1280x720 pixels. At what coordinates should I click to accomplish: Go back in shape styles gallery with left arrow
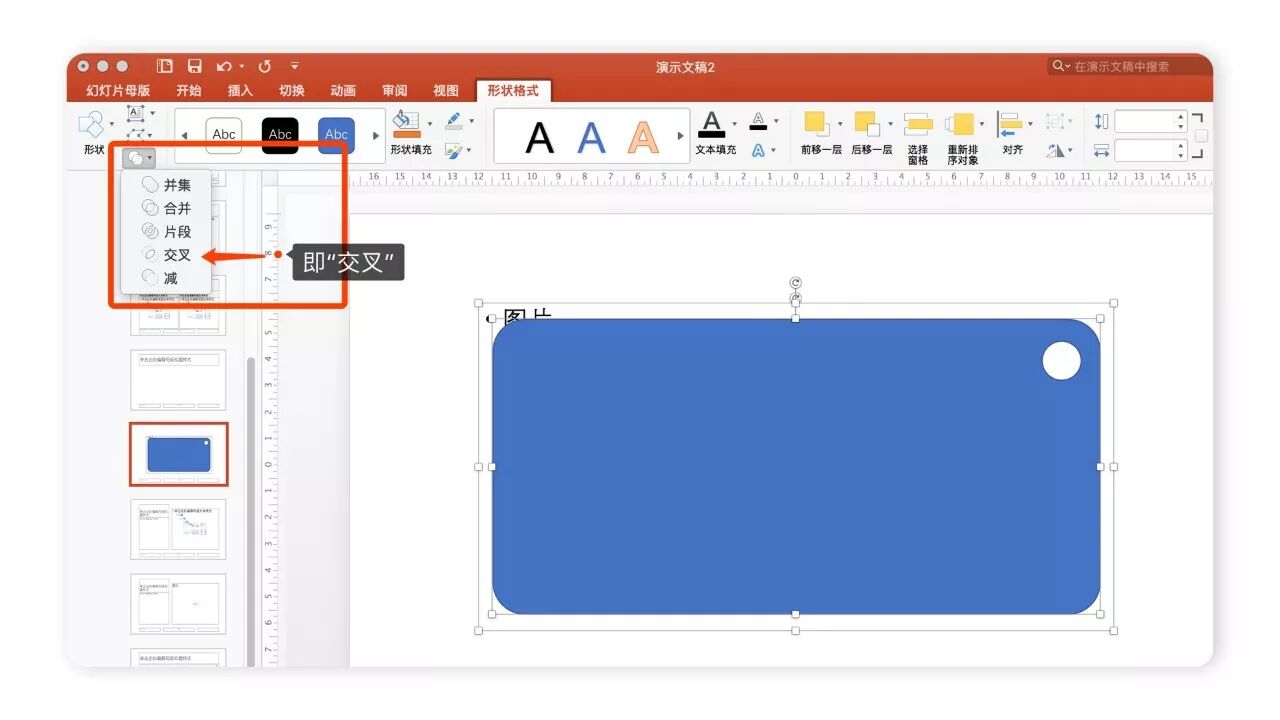[x=184, y=135]
